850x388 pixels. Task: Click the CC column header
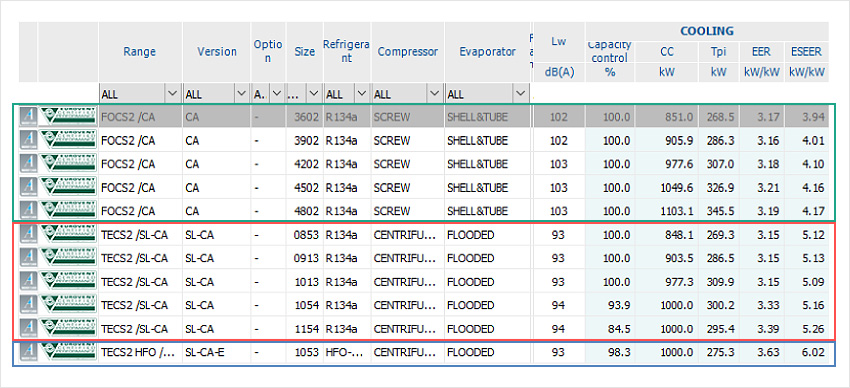(x=666, y=52)
